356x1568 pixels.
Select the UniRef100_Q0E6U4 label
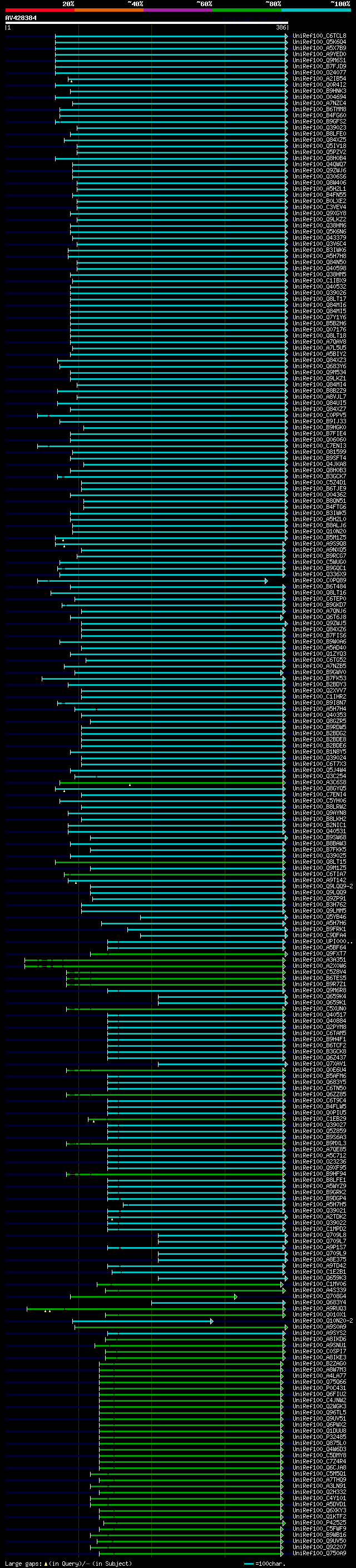pyautogui.click(x=319, y=1070)
